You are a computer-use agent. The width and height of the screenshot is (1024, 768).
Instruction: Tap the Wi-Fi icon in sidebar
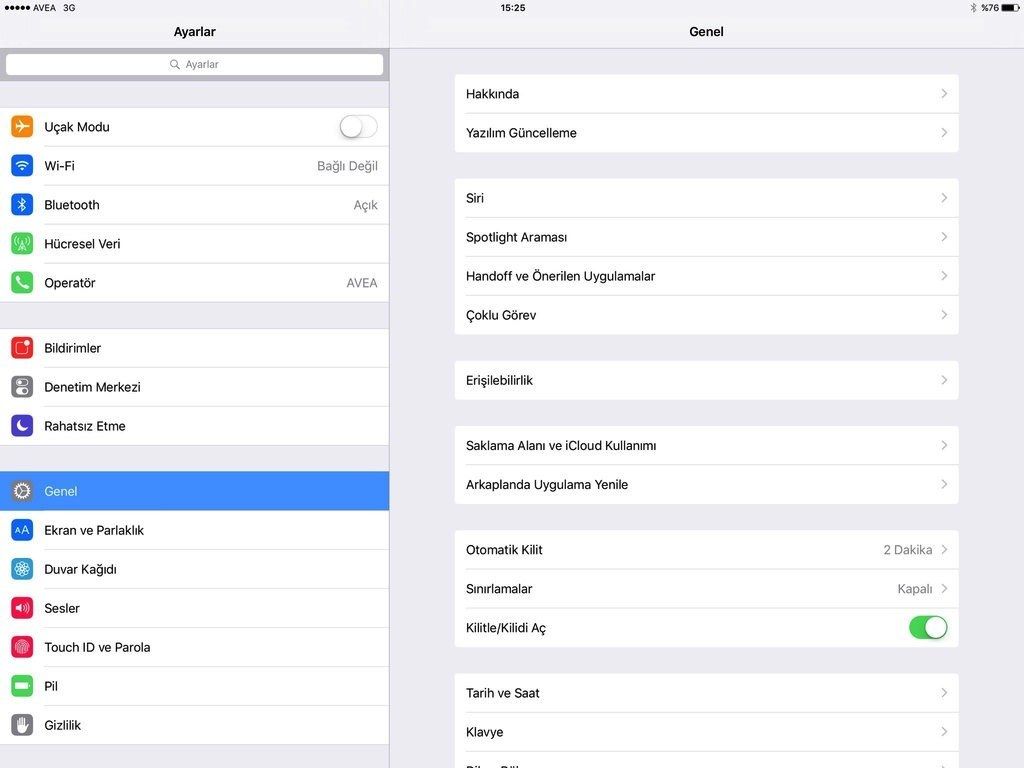coord(22,166)
